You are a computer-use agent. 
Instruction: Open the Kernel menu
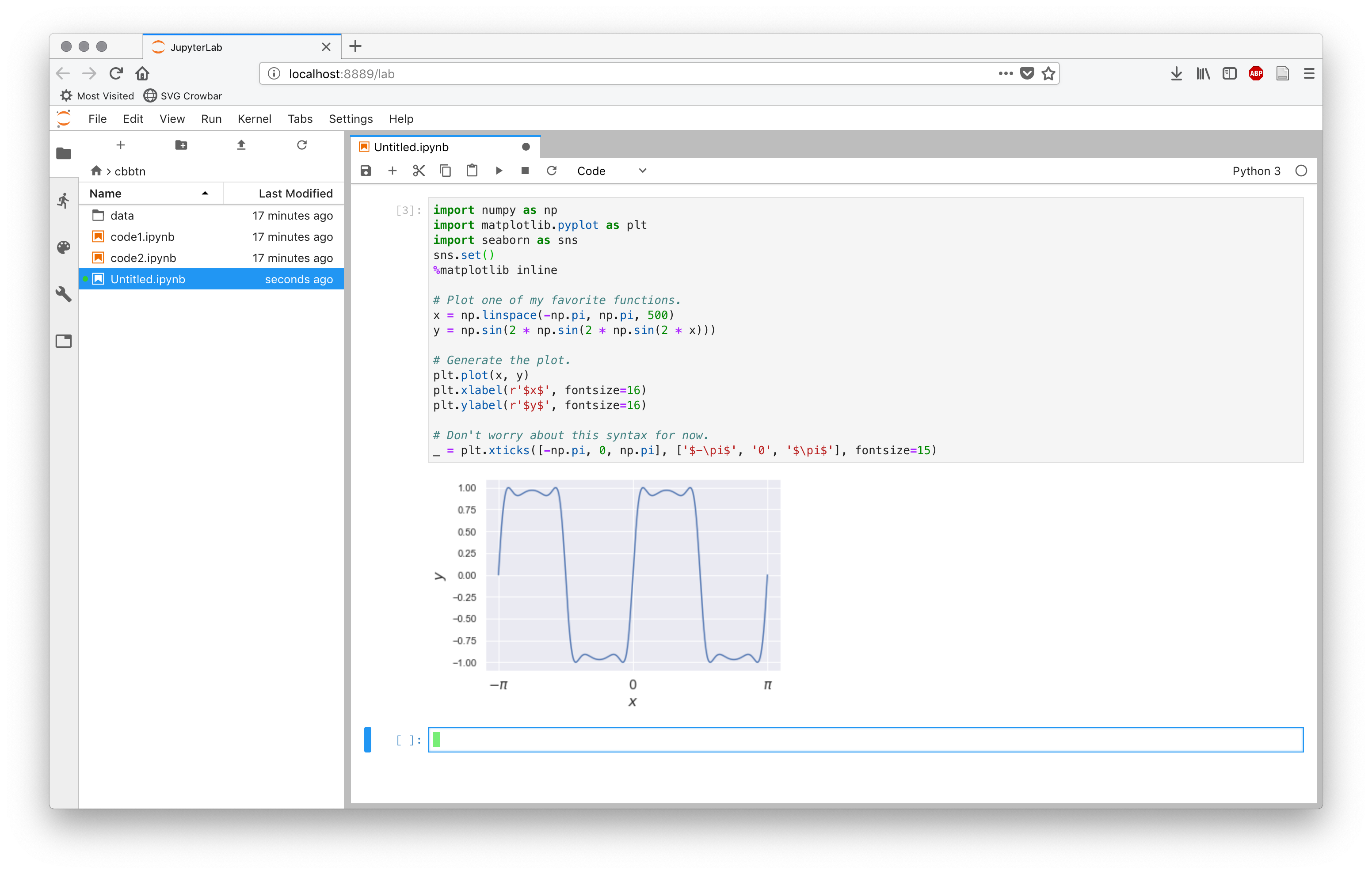coord(254,119)
